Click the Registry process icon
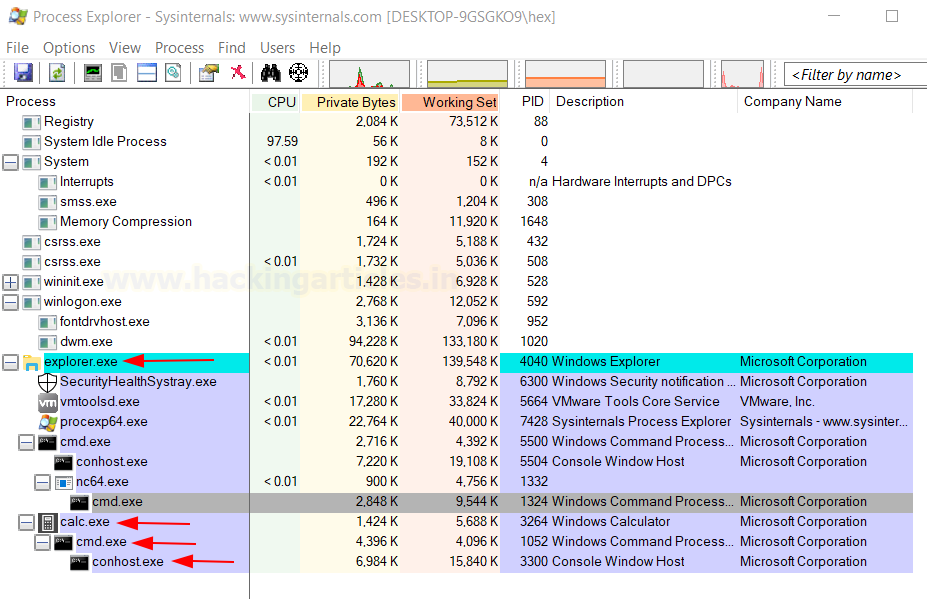This screenshot has height=599, width=927. tap(31, 122)
